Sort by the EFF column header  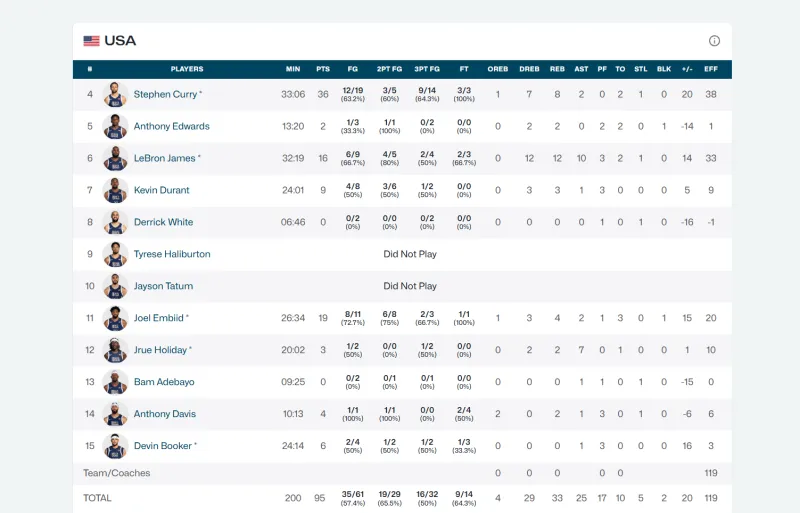click(711, 69)
